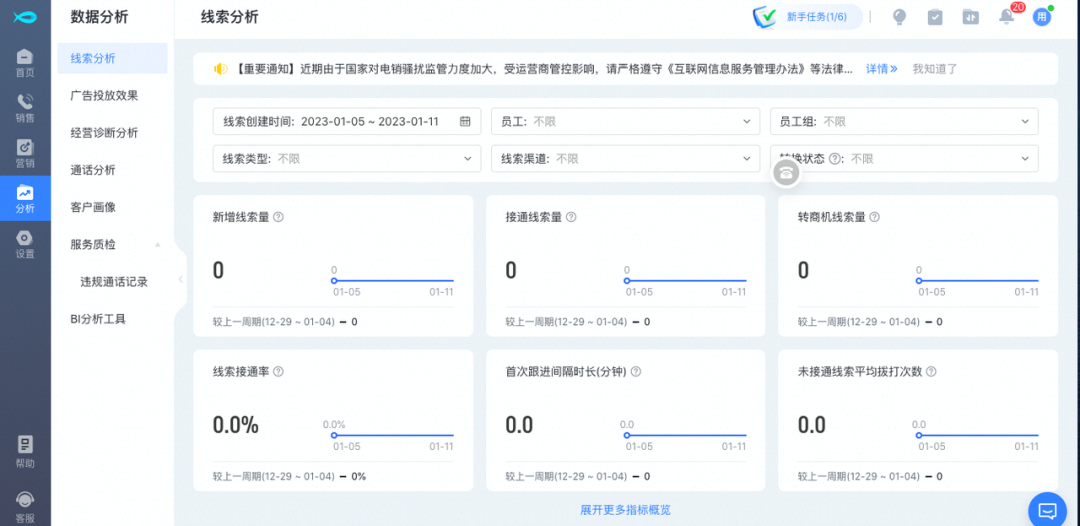Dismiss notice with 我知道了
The height and width of the screenshot is (526, 1080).
pyautogui.click(x=935, y=69)
